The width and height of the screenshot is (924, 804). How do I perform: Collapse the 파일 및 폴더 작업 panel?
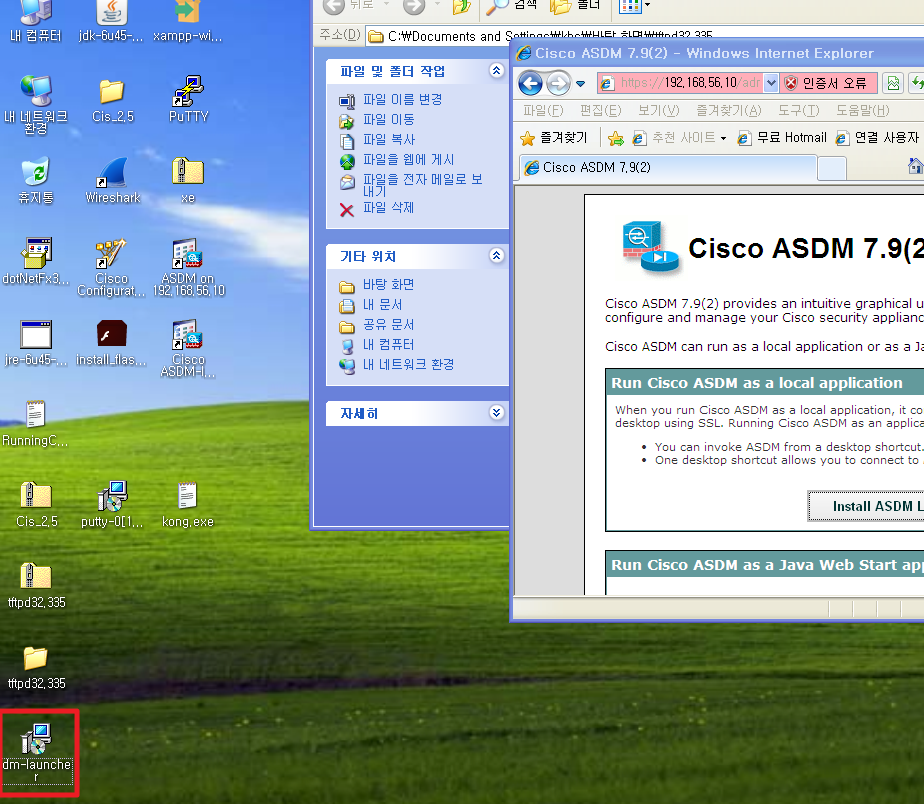click(x=496, y=71)
